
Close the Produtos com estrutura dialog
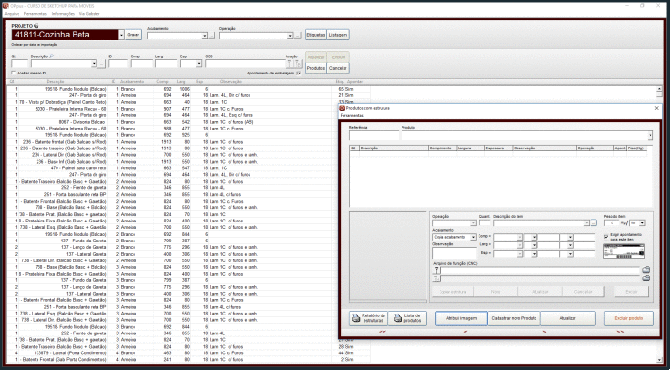coord(657,109)
